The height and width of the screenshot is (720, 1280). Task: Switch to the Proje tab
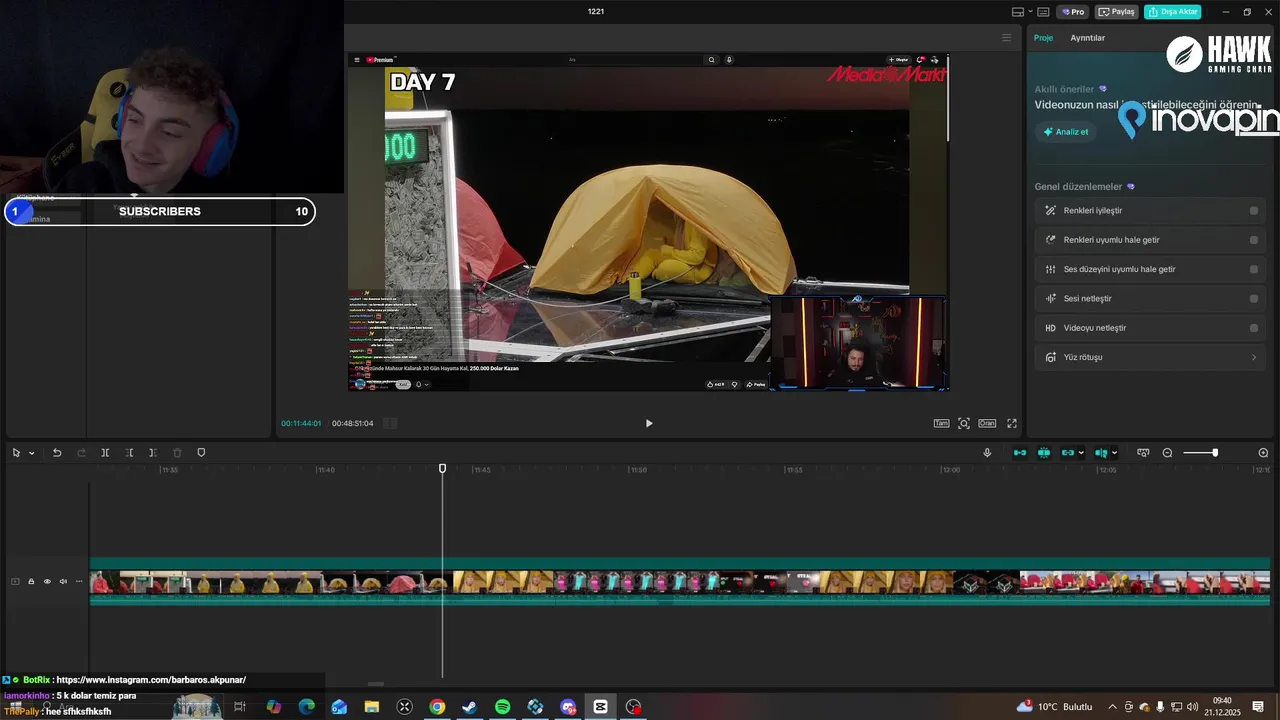(x=1043, y=38)
